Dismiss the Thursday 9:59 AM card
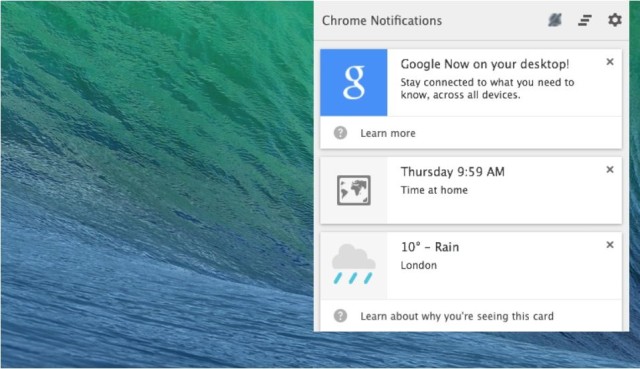 [x=610, y=169]
